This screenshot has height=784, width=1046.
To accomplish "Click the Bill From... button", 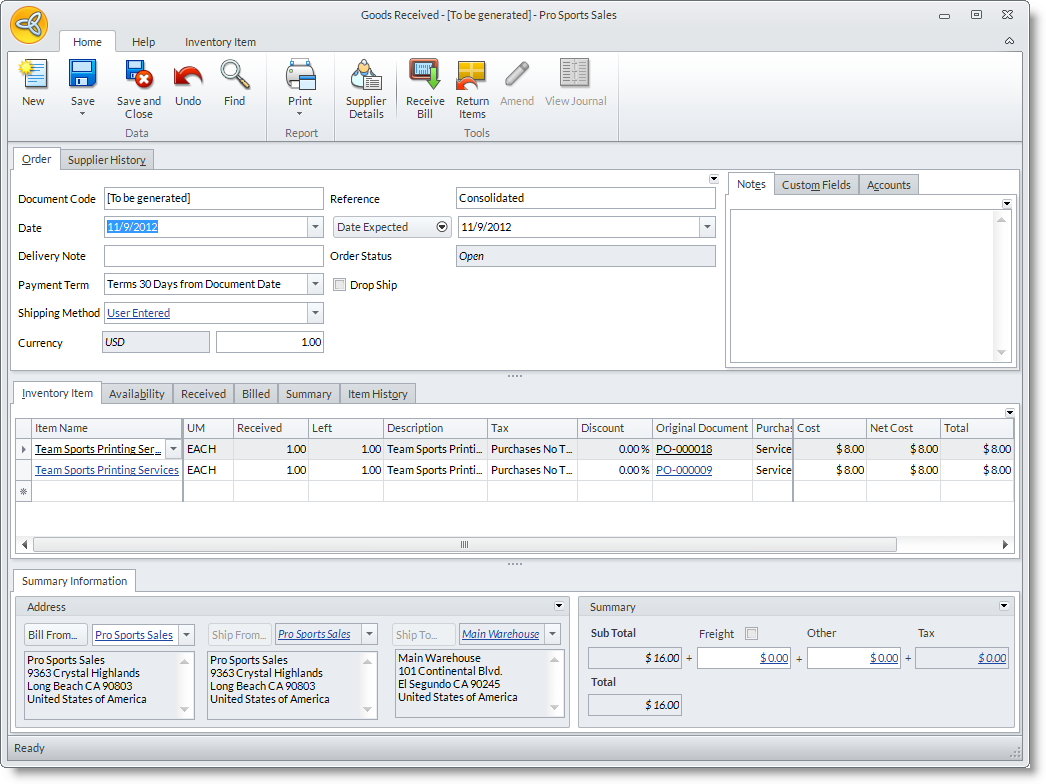I will pos(56,635).
